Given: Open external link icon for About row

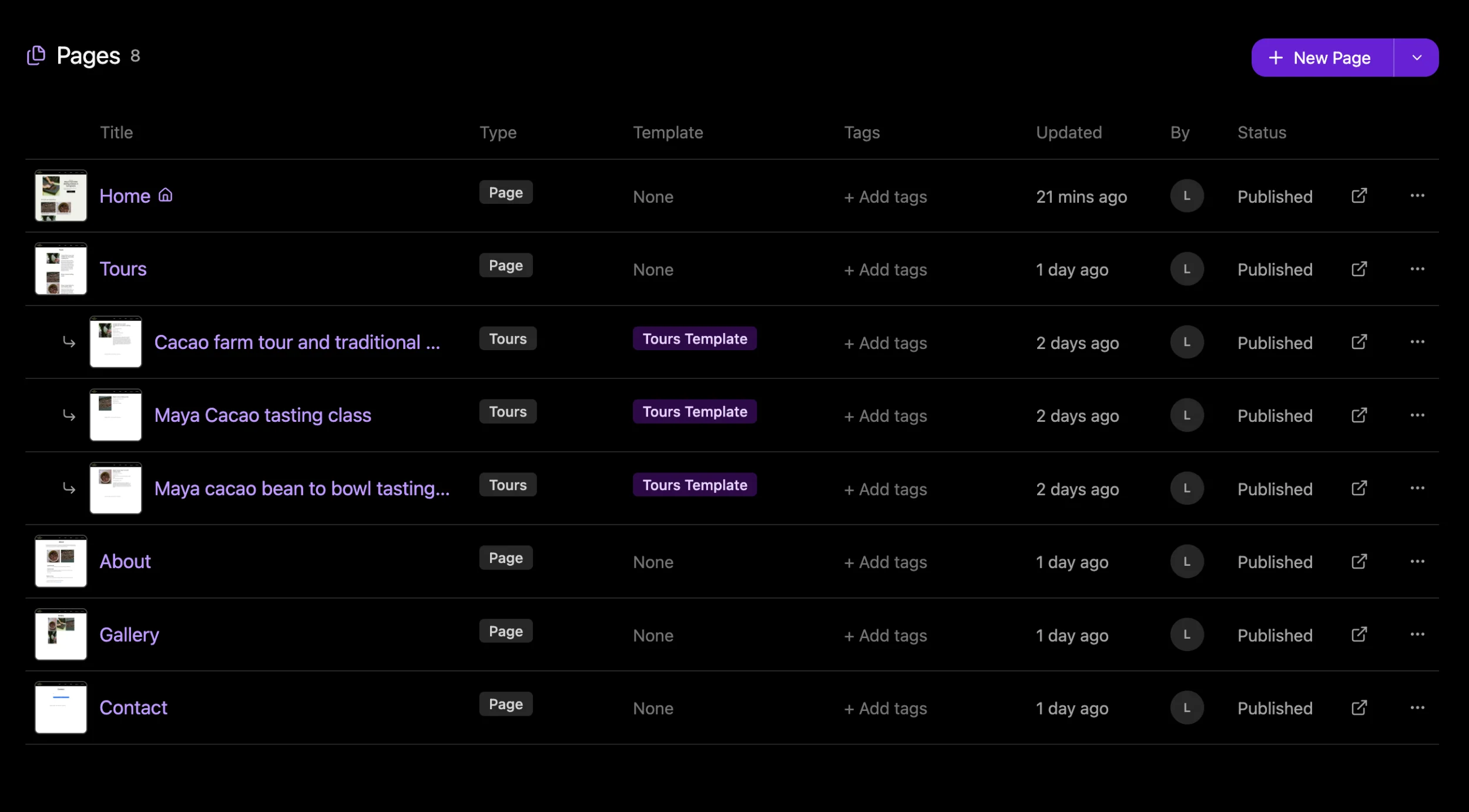Looking at the screenshot, I should (1359, 562).
